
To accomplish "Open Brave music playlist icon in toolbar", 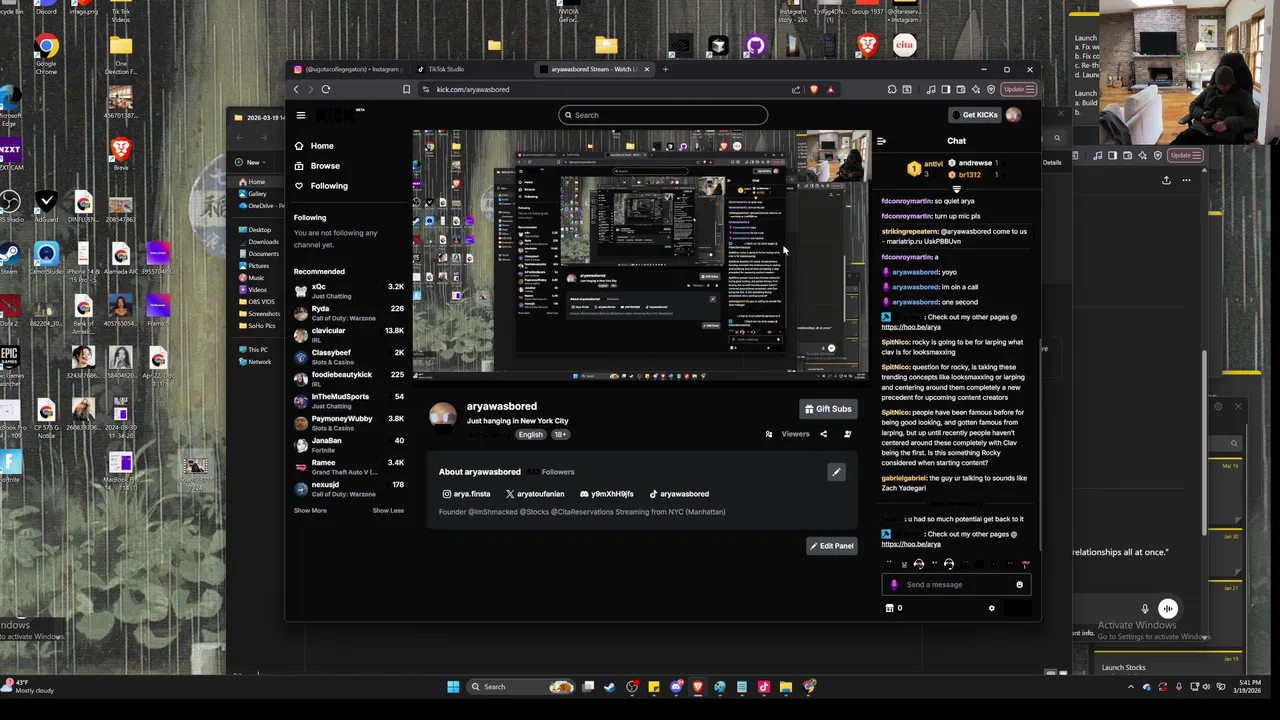I will 930,90.
